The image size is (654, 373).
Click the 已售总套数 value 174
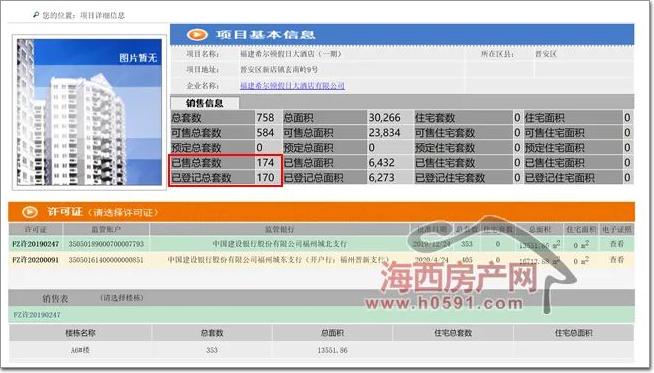[265, 162]
